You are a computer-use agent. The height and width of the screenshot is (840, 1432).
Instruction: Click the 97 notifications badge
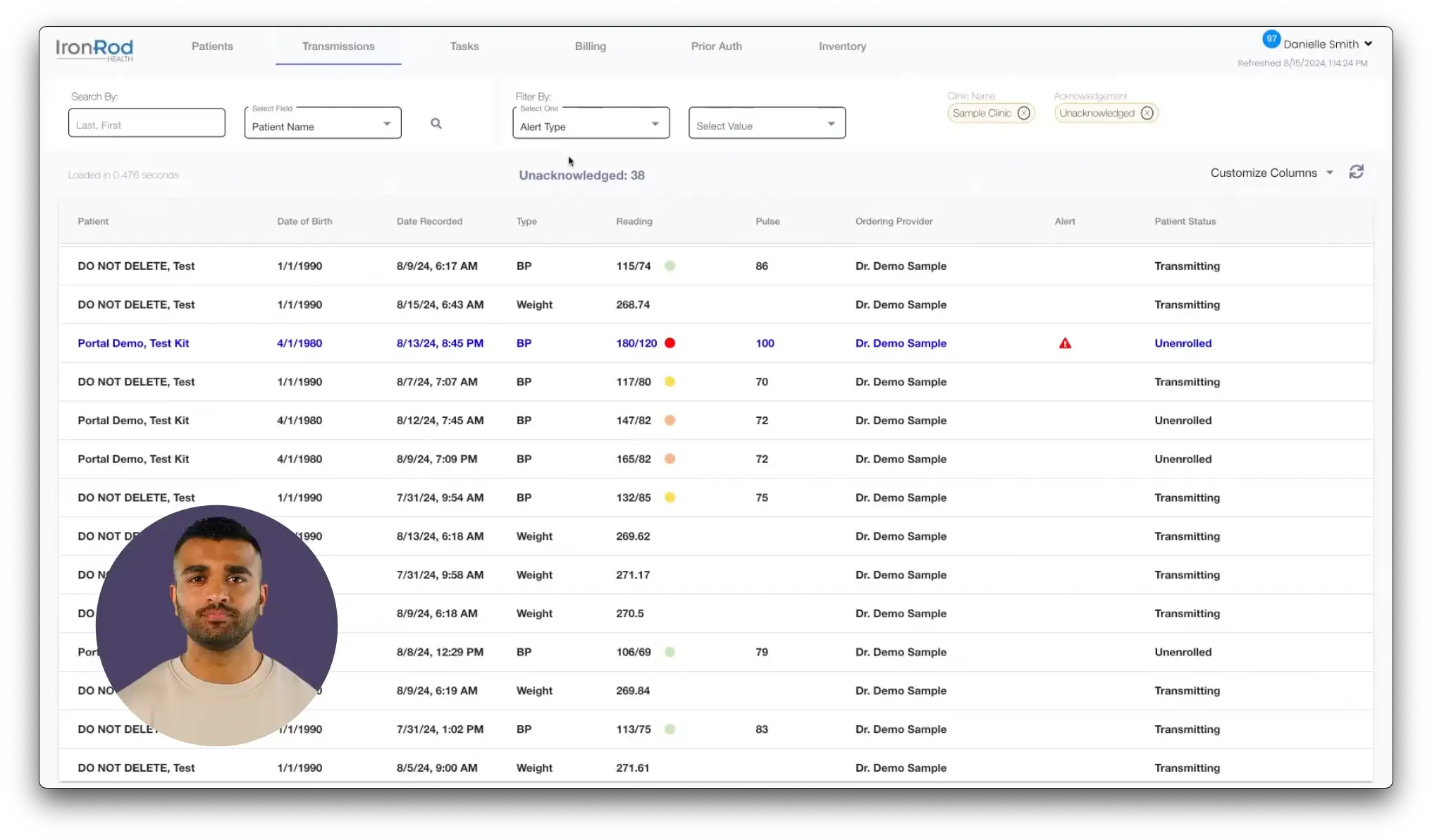click(x=1271, y=39)
